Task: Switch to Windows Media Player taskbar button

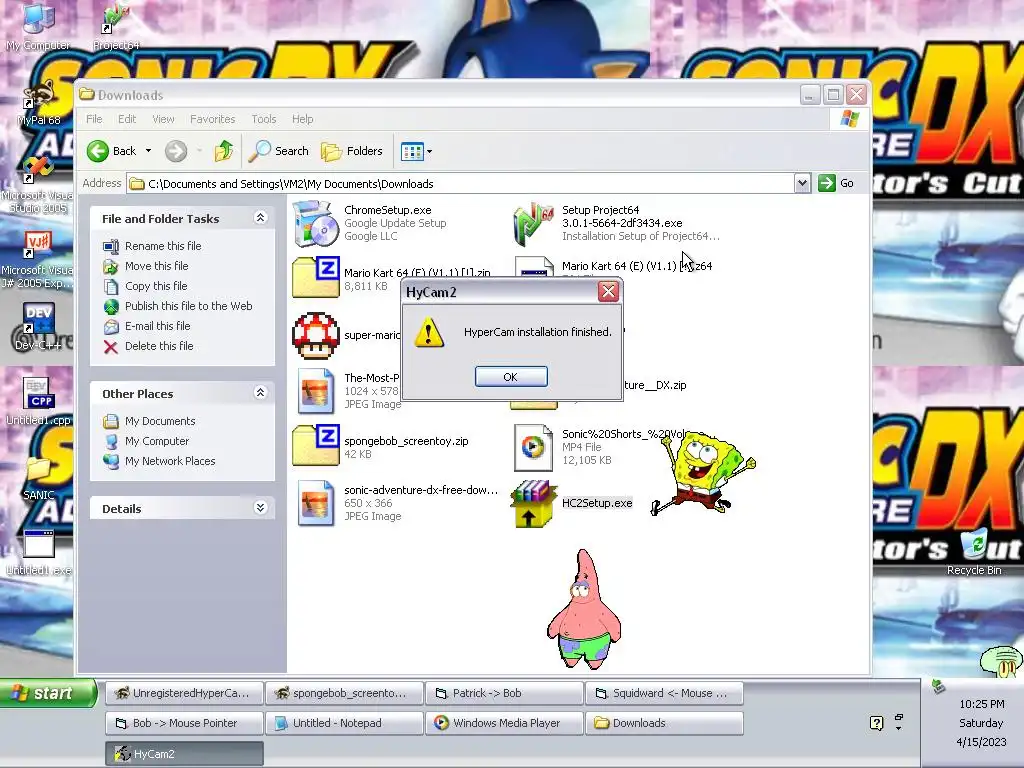Action: 504,723
